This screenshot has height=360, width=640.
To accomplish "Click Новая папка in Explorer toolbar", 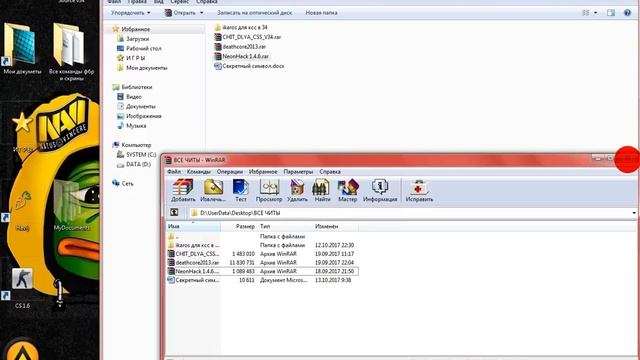I will [x=321, y=13].
